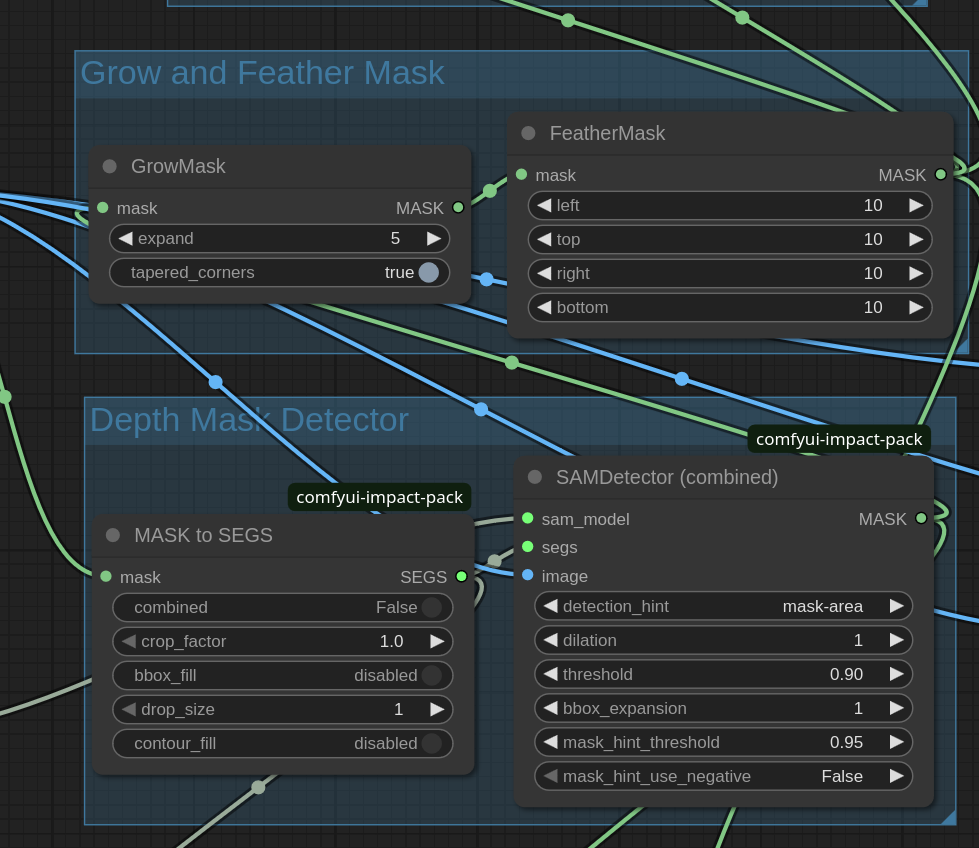The width and height of the screenshot is (979, 848).
Task: Select next detection_hint option
Action: pos(897,606)
